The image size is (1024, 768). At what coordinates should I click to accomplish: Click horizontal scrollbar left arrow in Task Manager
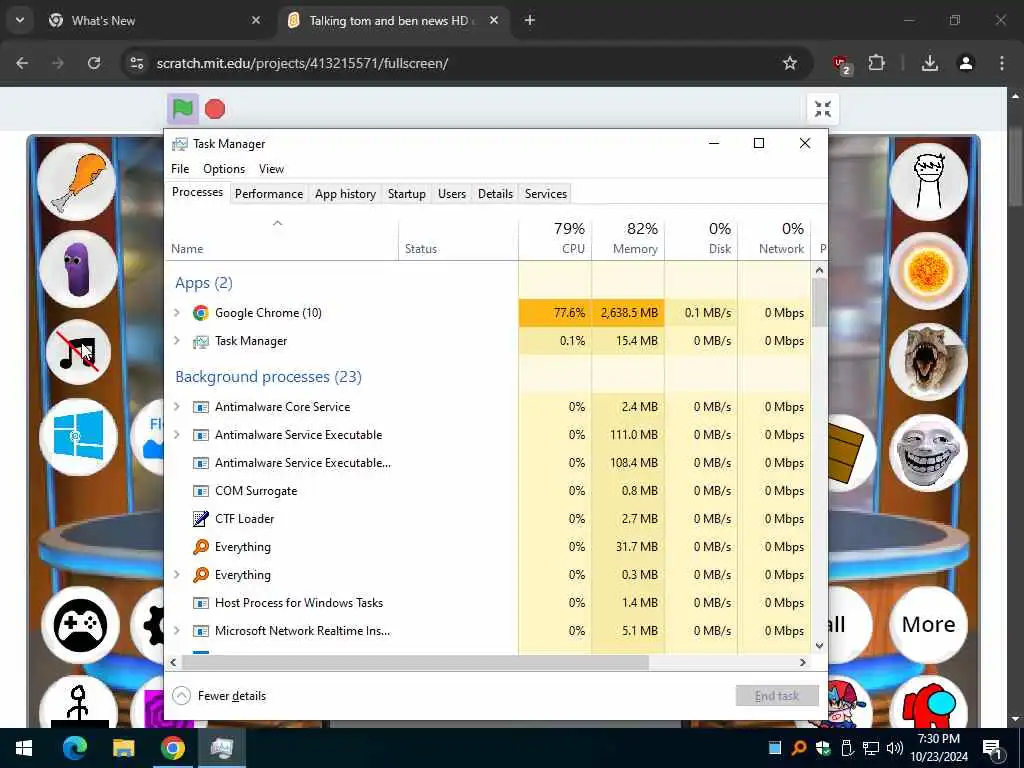click(x=173, y=662)
